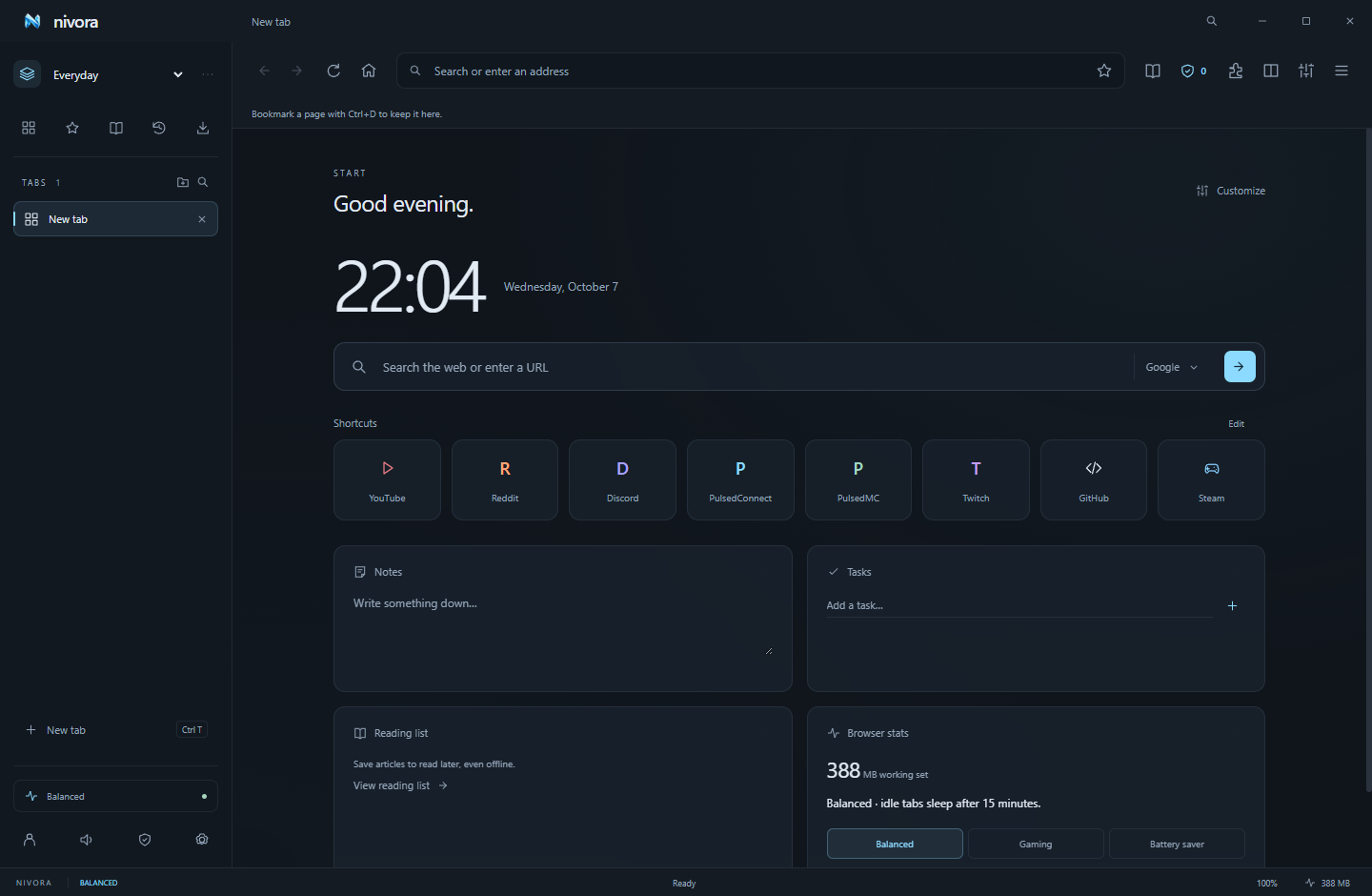Select Balanced mode in Browser stats

tap(895, 844)
